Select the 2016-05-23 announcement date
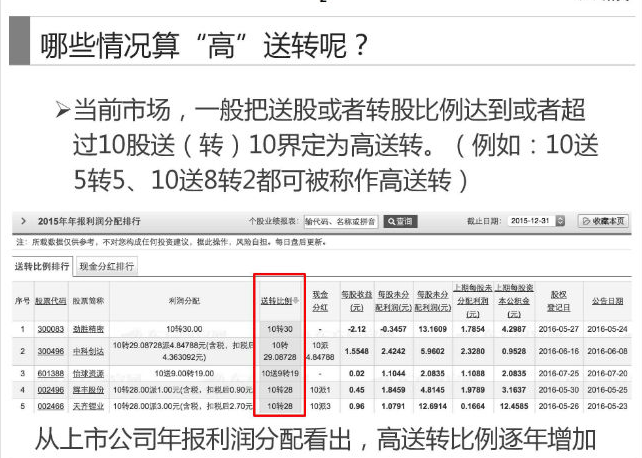 [x=607, y=406]
